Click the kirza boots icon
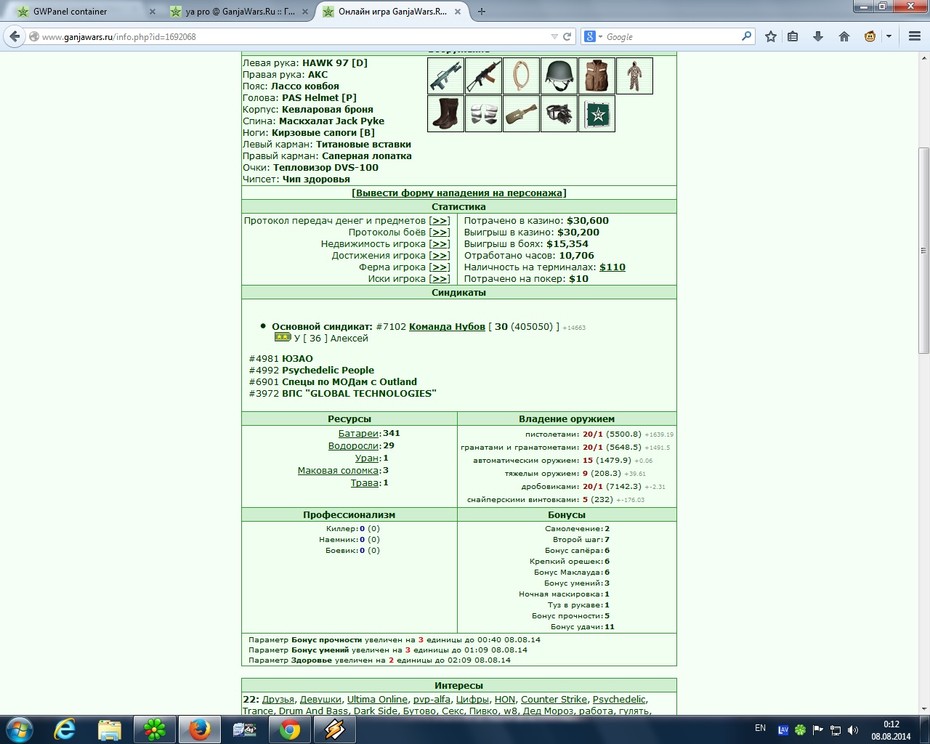This screenshot has height=744, width=930. [x=445, y=113]
